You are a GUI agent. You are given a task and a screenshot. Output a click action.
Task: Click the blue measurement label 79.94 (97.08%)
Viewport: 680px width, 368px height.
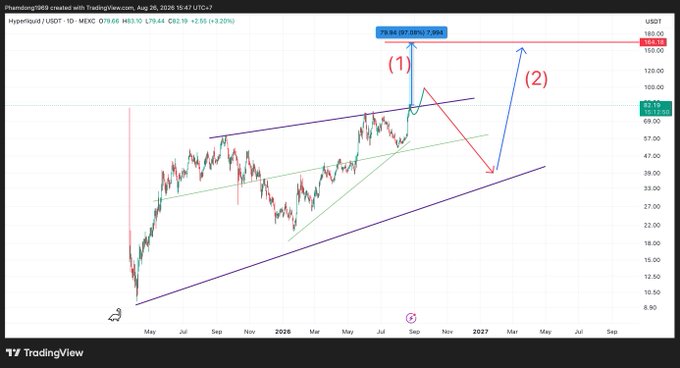[411, 33]
